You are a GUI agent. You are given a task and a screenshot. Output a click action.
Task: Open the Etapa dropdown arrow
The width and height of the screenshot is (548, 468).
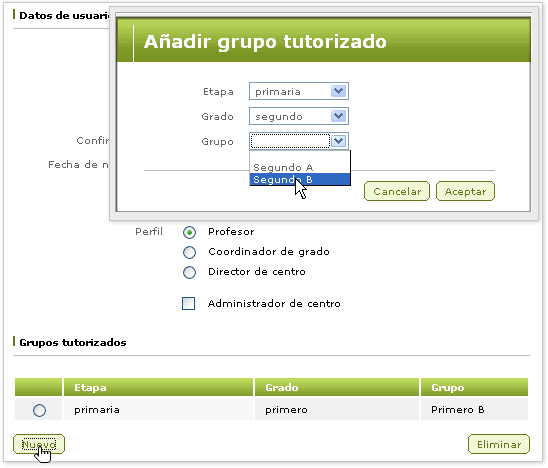pos(338,91)
